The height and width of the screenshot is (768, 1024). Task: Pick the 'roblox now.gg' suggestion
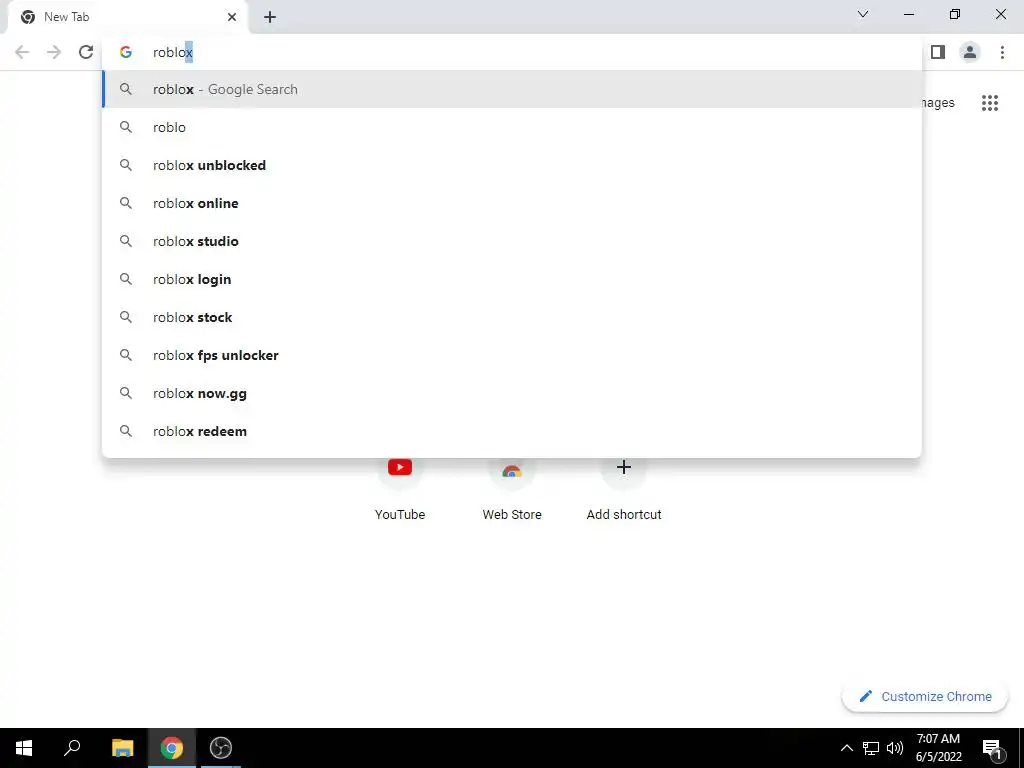(511, 393)
